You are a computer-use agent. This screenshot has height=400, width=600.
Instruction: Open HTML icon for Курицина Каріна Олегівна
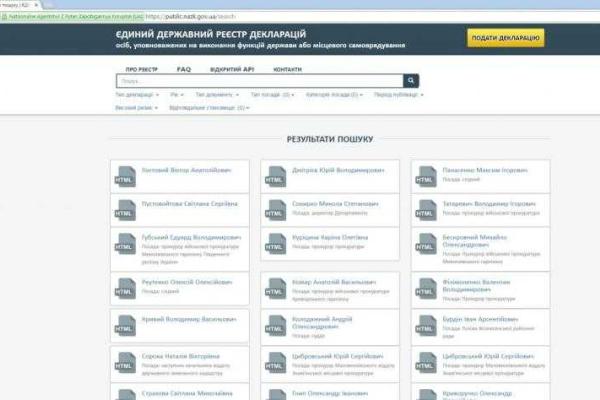pyautogui.click(x=276, y=244)
